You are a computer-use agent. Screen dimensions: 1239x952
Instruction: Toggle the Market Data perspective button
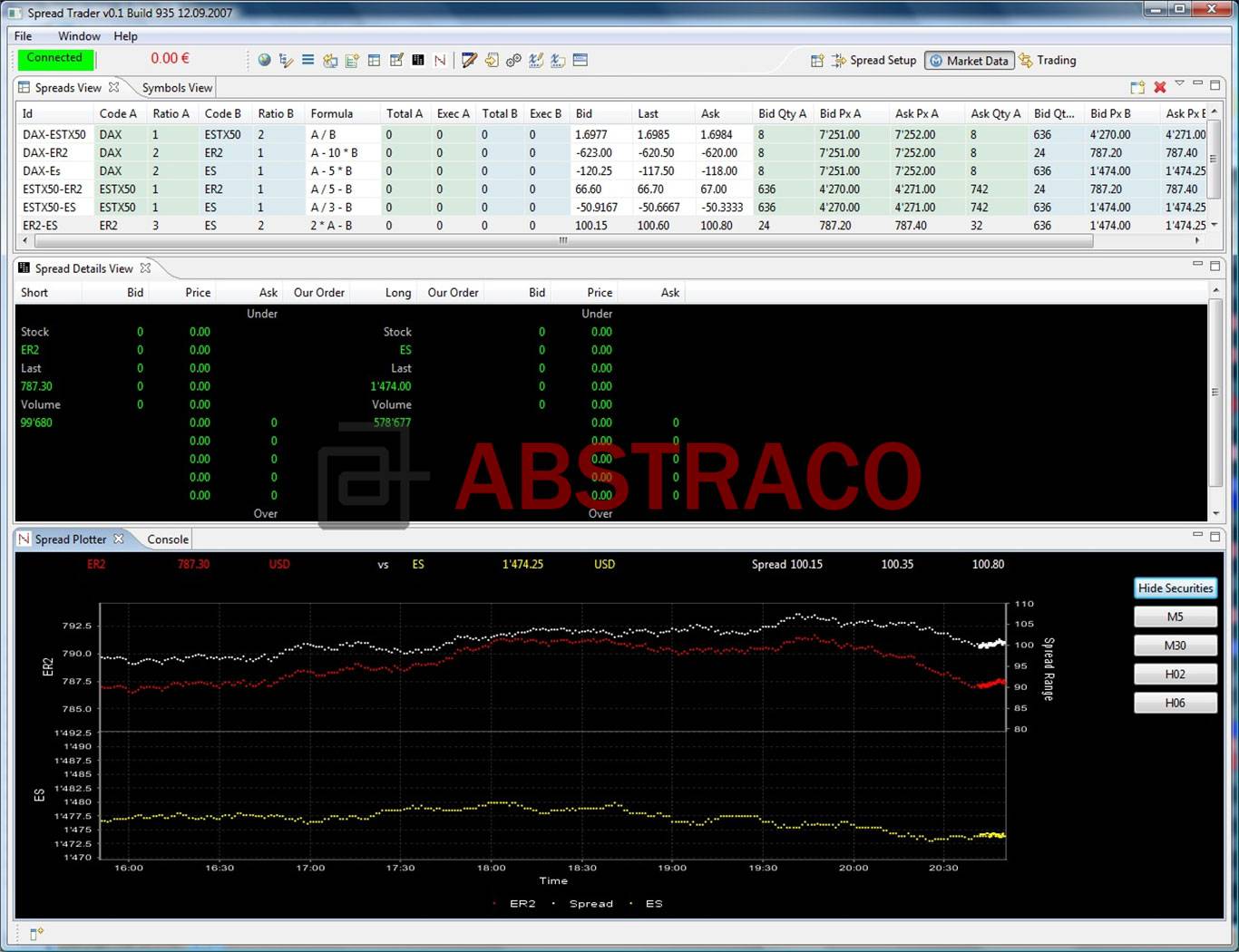click(969, 60)
